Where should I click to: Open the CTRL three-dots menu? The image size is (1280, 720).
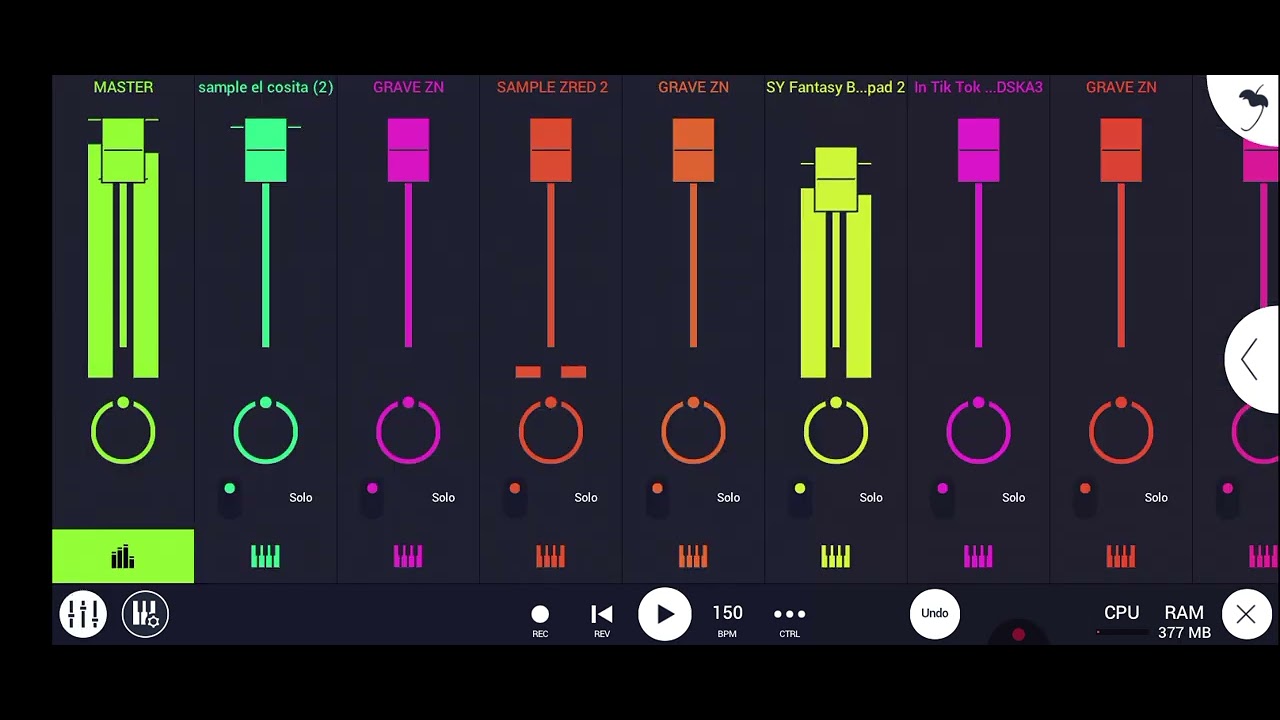(x=789, y=620)
